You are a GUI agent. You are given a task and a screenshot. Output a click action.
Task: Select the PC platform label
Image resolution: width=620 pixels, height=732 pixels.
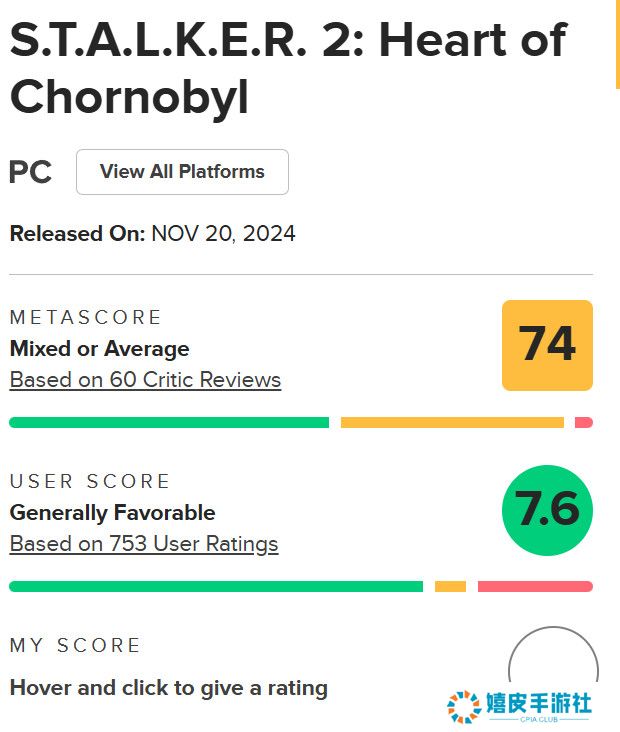click(x=31, y=172)
